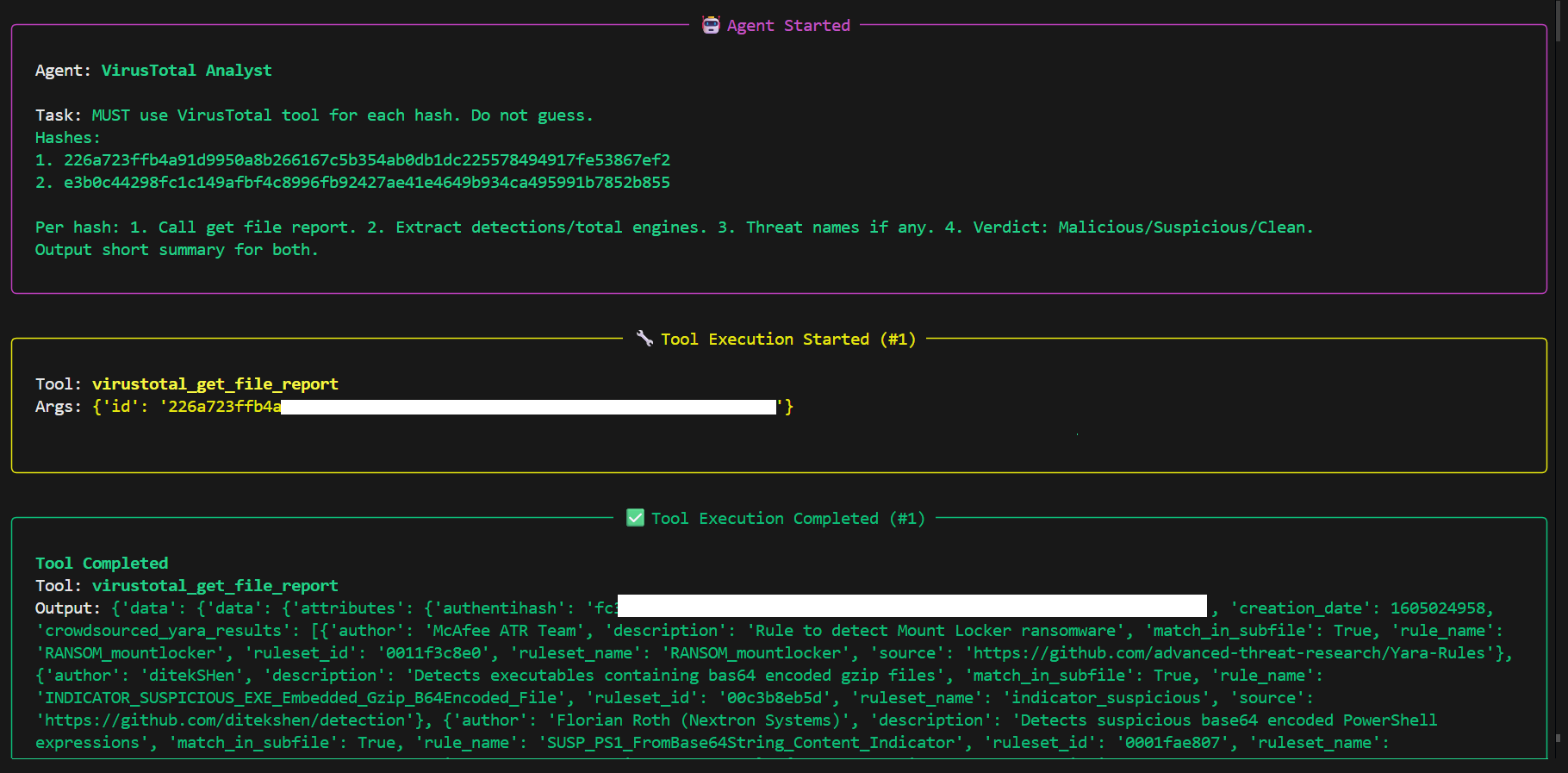1568x773 pixels.
Task: Click the VirusTotal Analyst agent name
Action: coord(186,71)
